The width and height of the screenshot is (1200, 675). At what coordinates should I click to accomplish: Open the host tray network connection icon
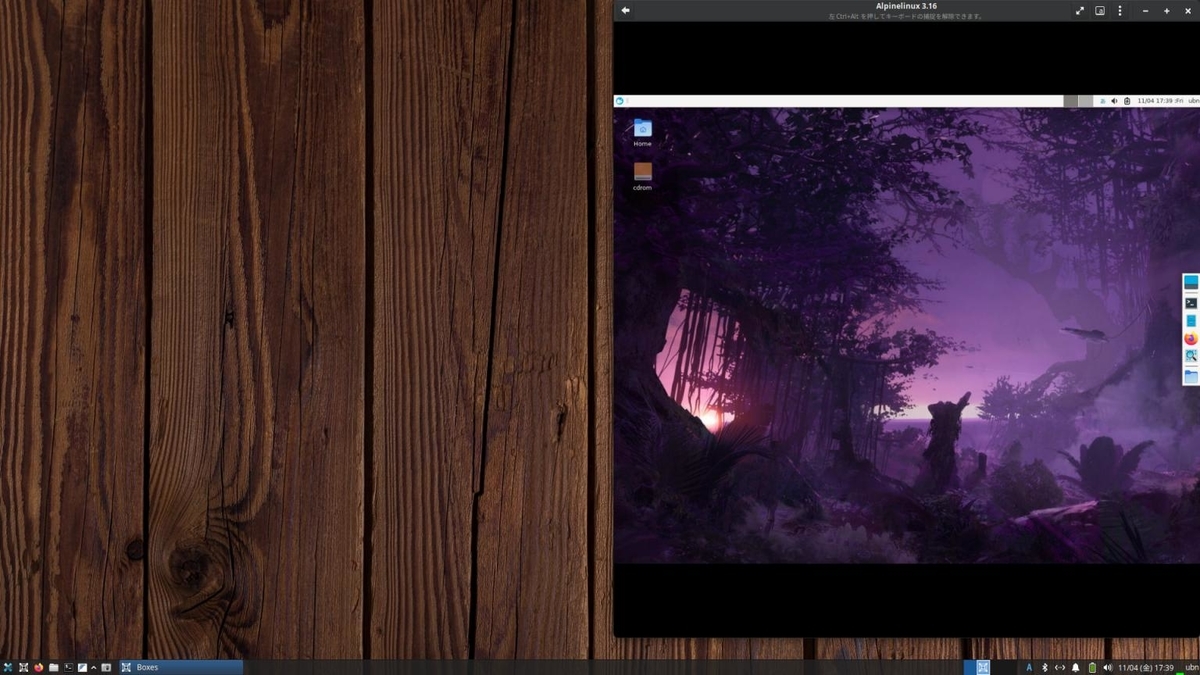[1060, 667]
